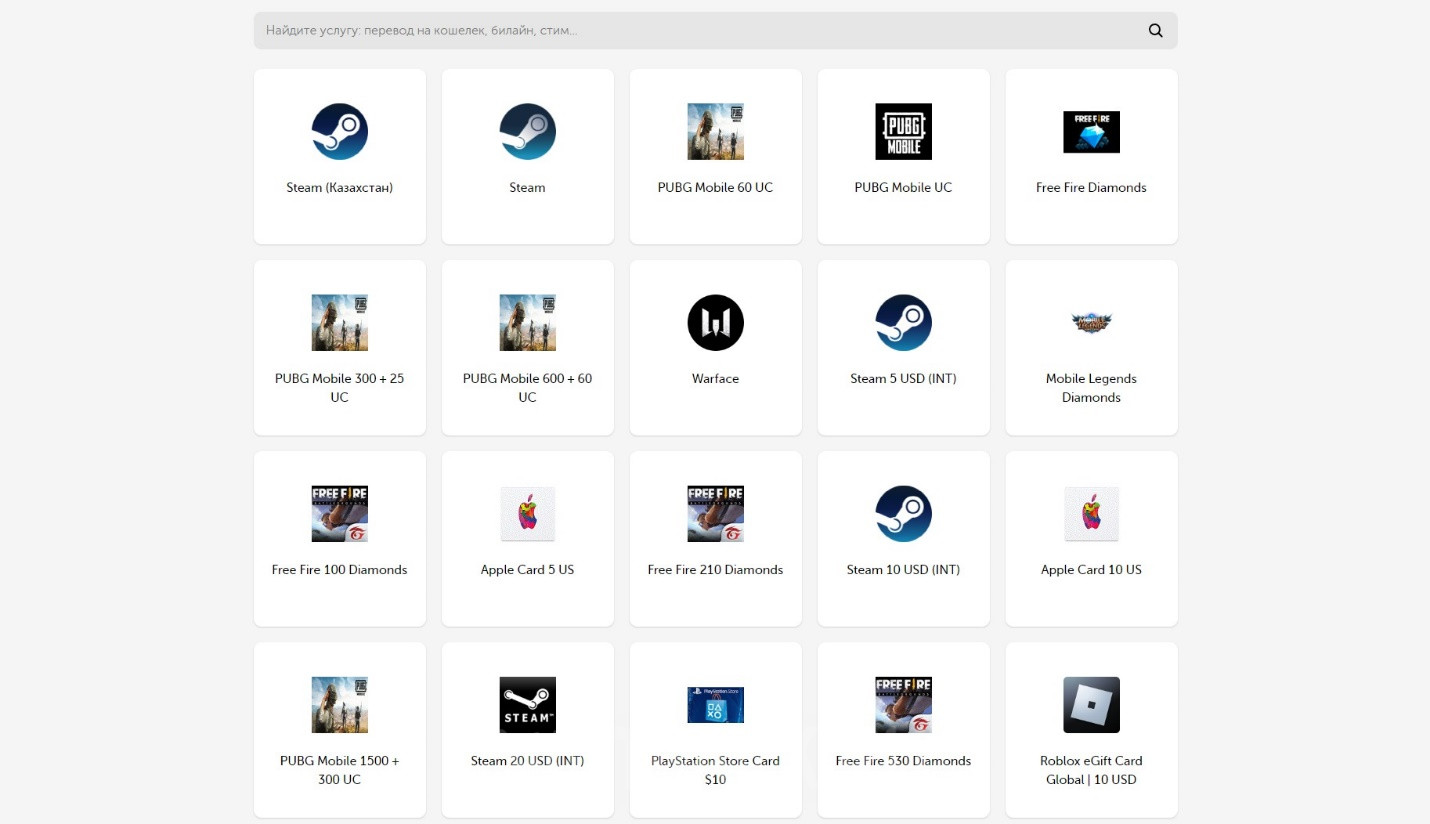The image size is (1430, 824).
Task: Open the "Warface" service label
Action: coord(716,379)
